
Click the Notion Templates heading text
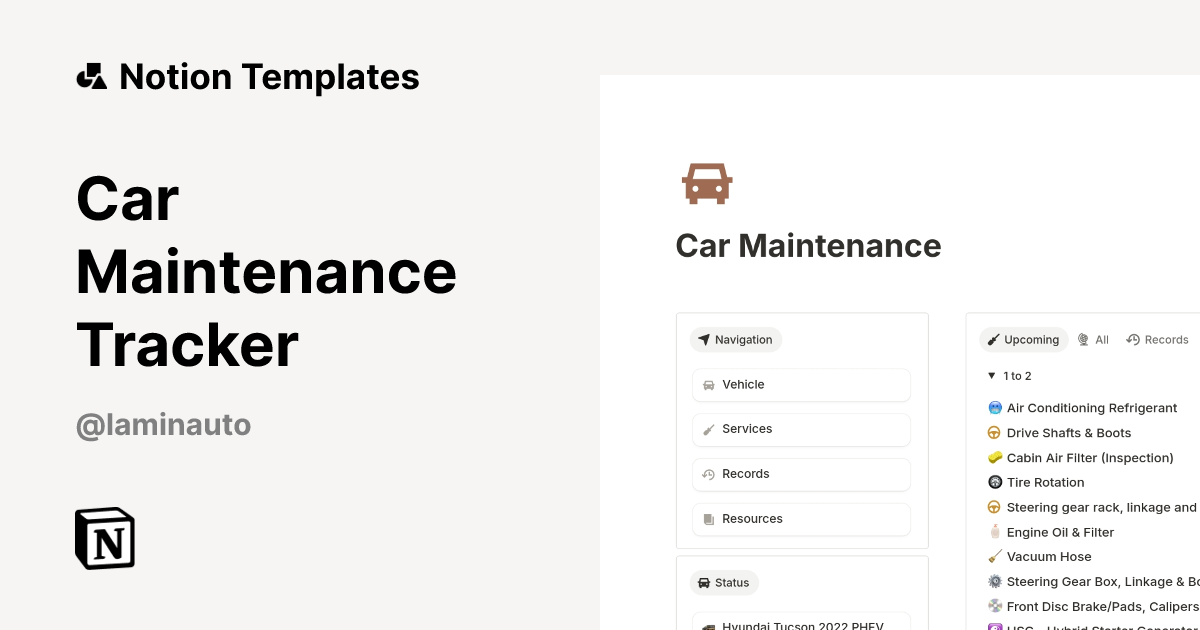point(269,77)
